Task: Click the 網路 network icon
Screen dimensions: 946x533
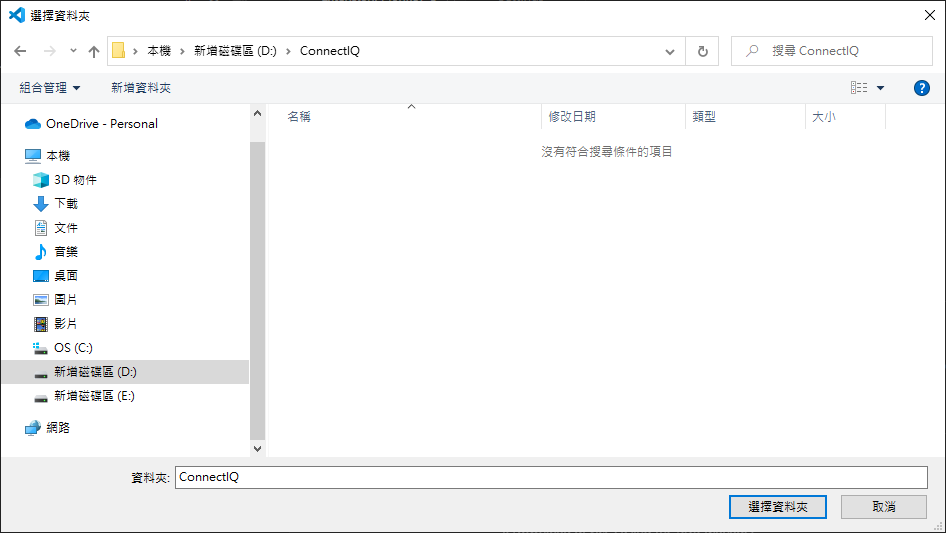Action: click(33, 428)
